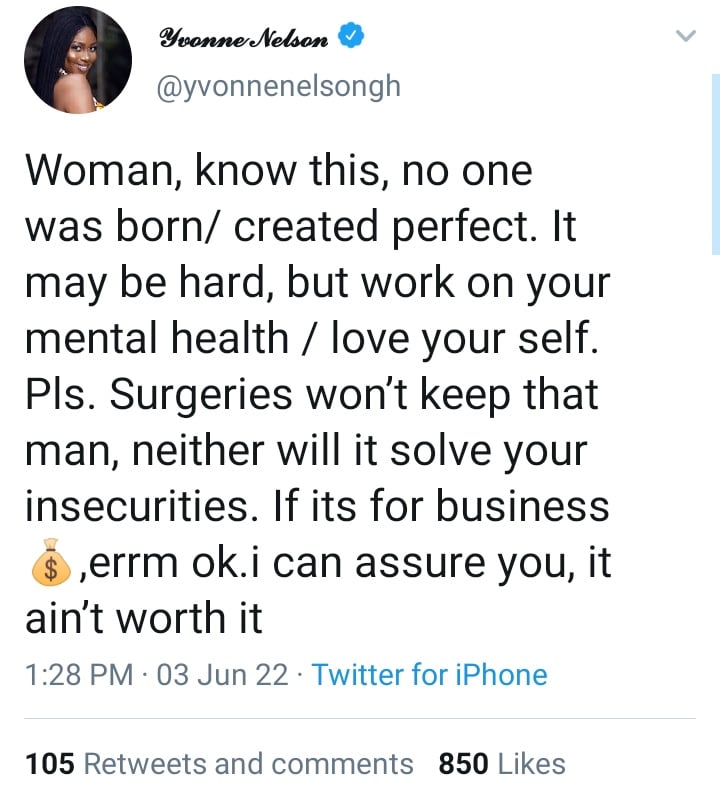Click the 03 Jun 22 date
This screenshot has height=796, width=720.
[x=223, y=675]
